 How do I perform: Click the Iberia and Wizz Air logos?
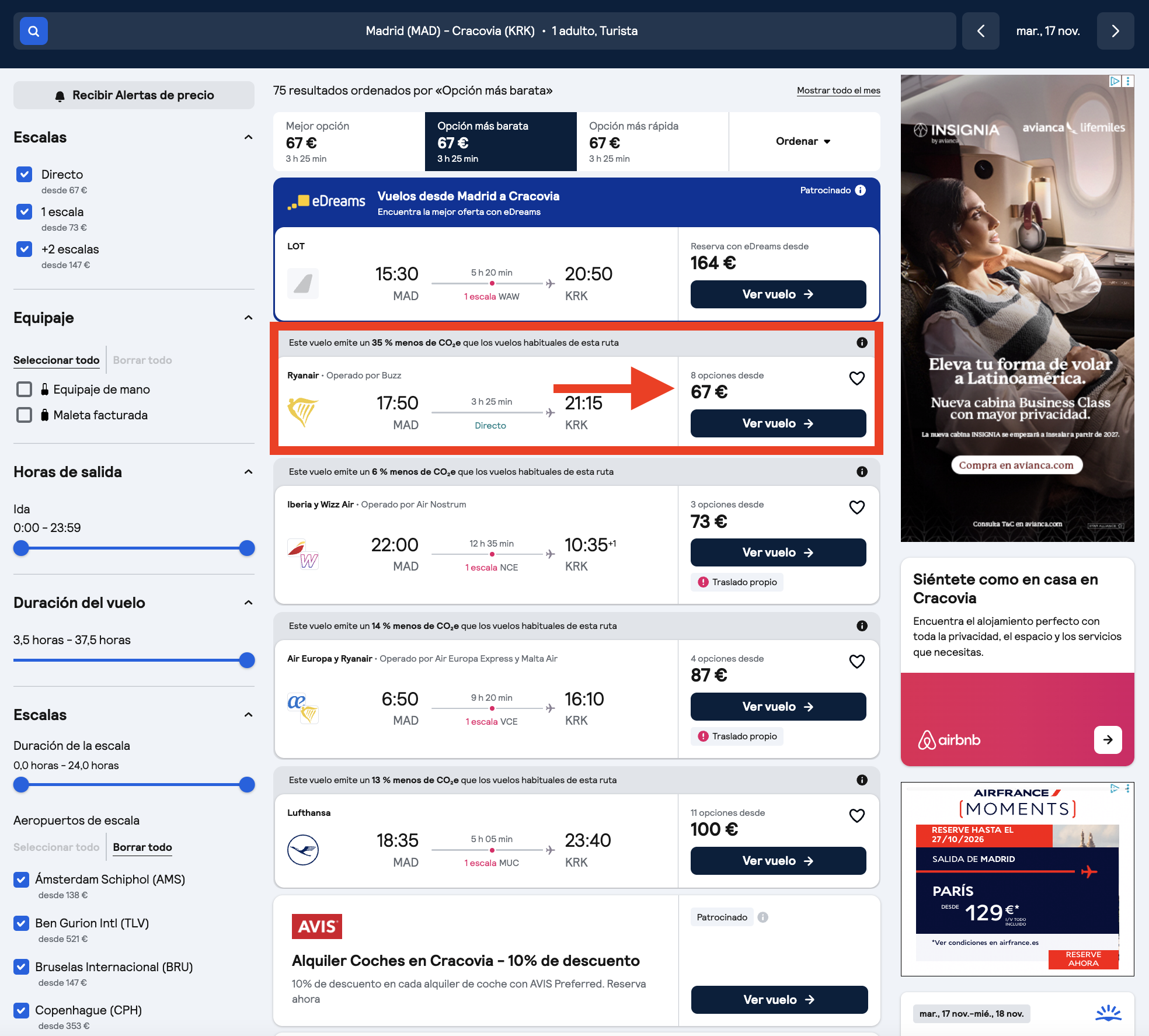tap(303, 554)
